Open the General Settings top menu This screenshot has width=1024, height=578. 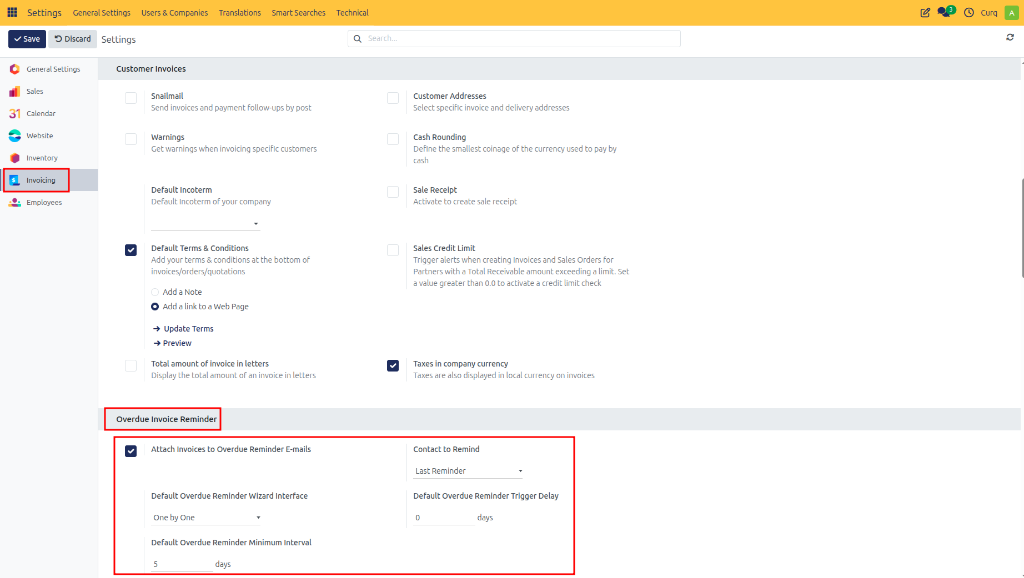coord(101,12)
